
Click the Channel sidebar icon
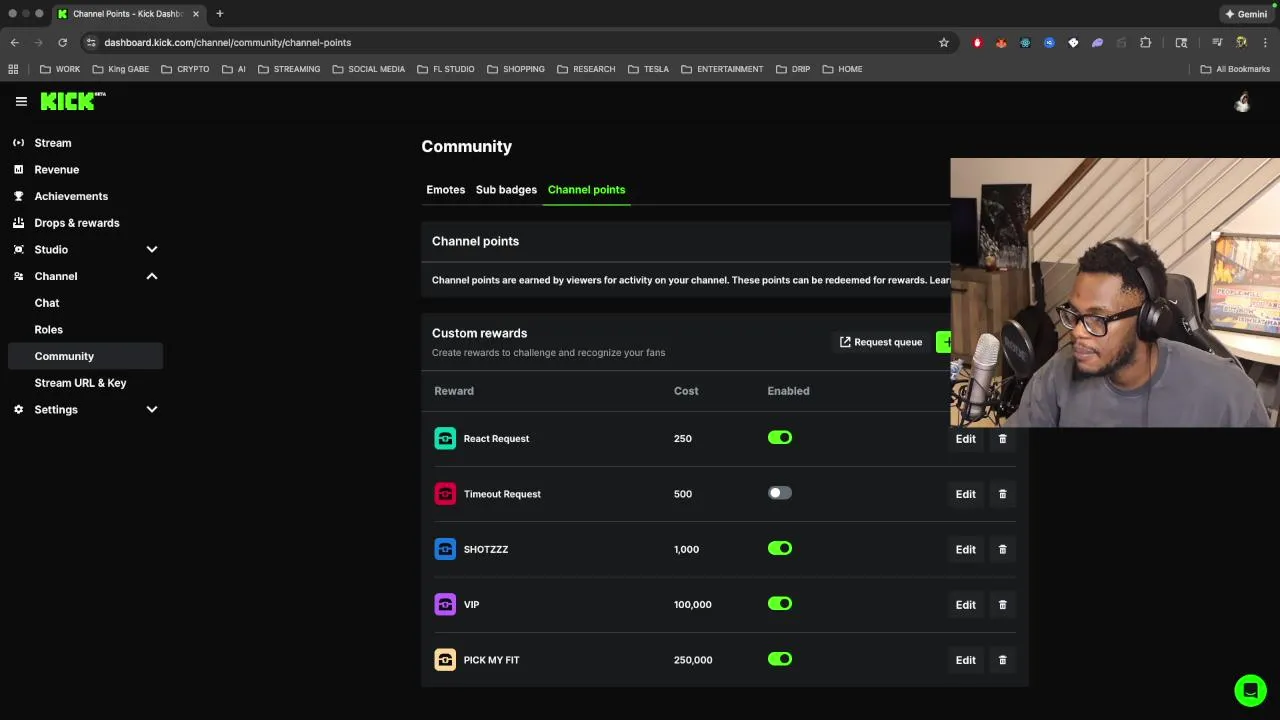[x=18, y=276]
